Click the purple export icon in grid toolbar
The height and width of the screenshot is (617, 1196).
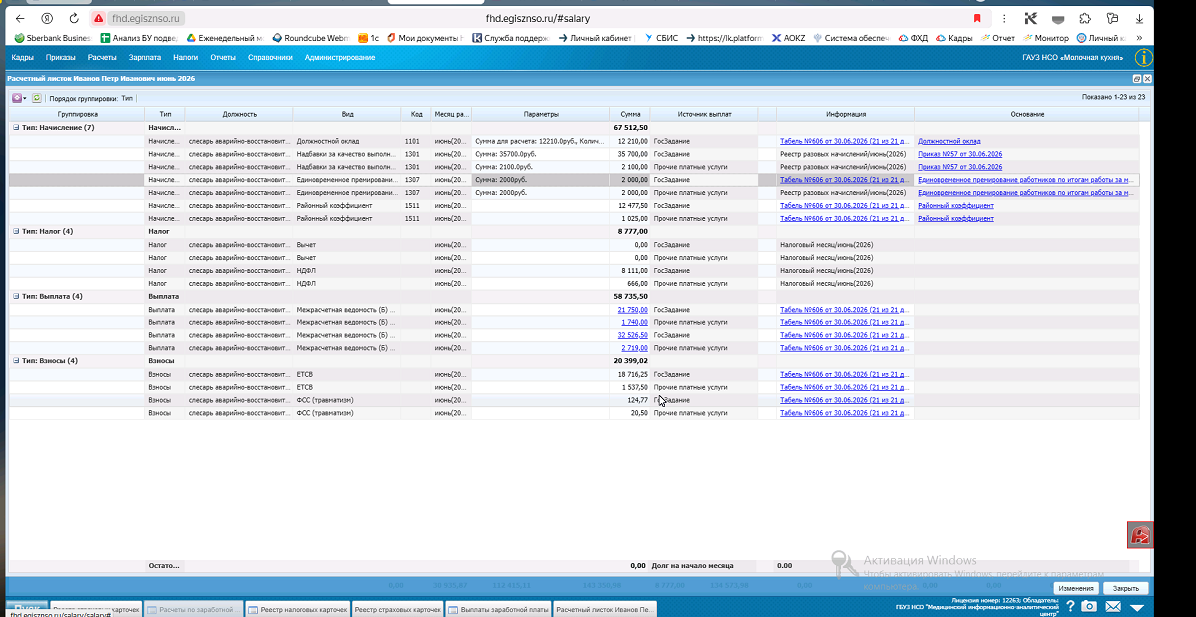coord(17,98)
